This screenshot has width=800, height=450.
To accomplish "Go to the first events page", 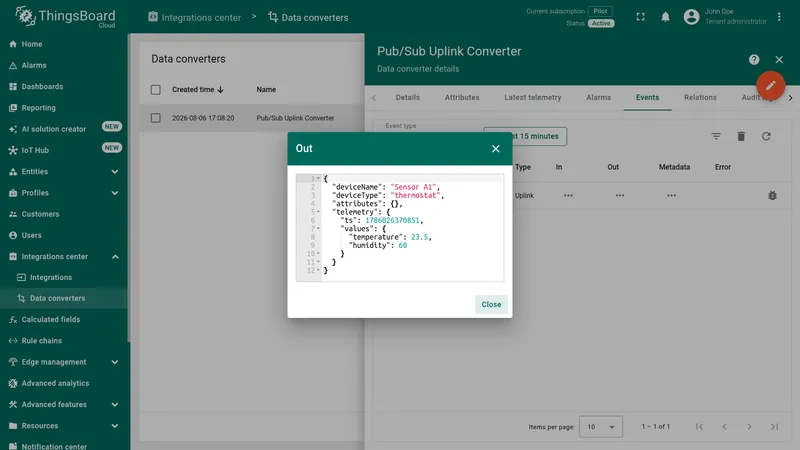I will tap(699, 427).
